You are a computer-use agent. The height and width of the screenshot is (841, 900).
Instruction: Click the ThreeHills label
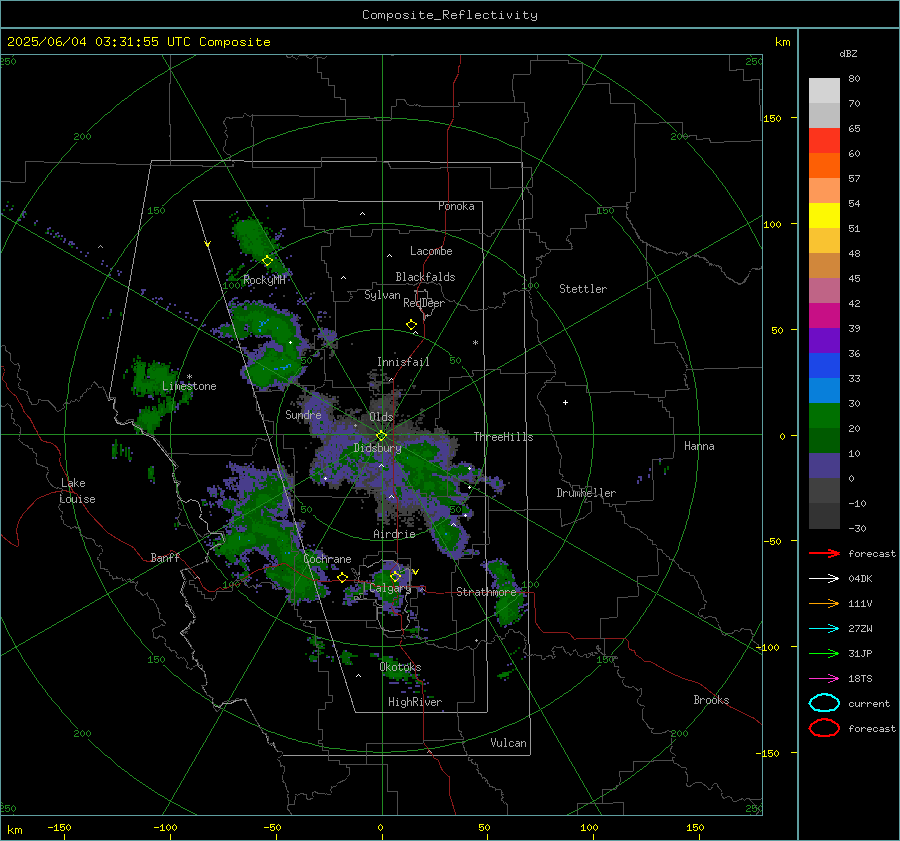tap(503, 437)
